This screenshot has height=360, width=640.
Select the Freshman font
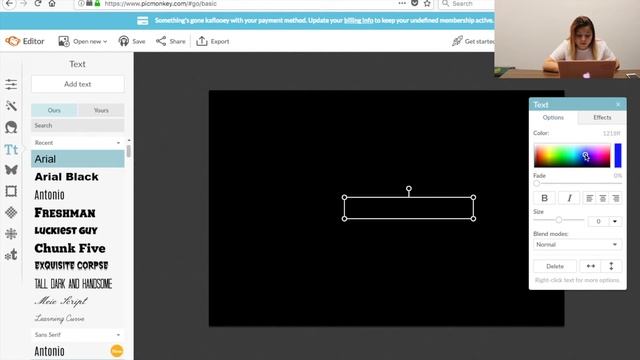[x=78, y=213]
